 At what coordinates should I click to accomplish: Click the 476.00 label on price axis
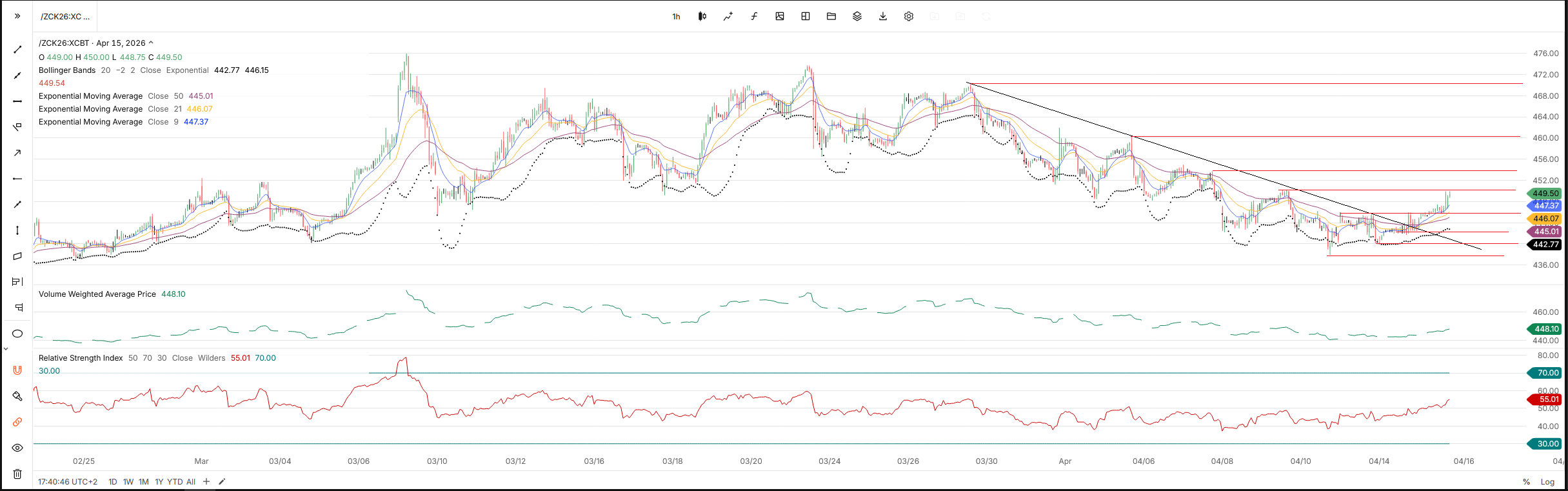1545,54
